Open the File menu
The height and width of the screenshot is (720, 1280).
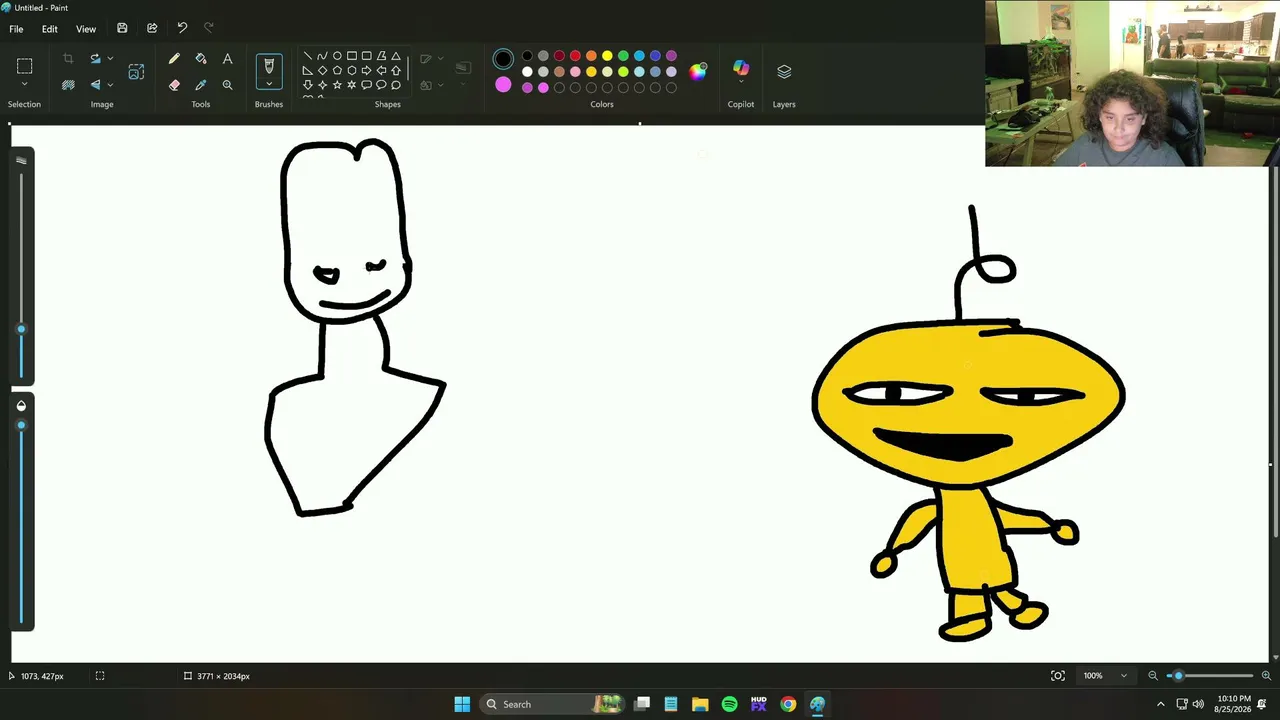(17, 29)
